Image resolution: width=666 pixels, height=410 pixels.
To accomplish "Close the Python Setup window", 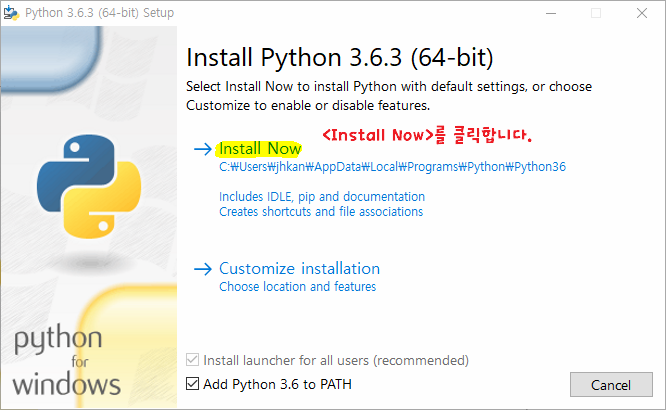I will tap(642, 13).
